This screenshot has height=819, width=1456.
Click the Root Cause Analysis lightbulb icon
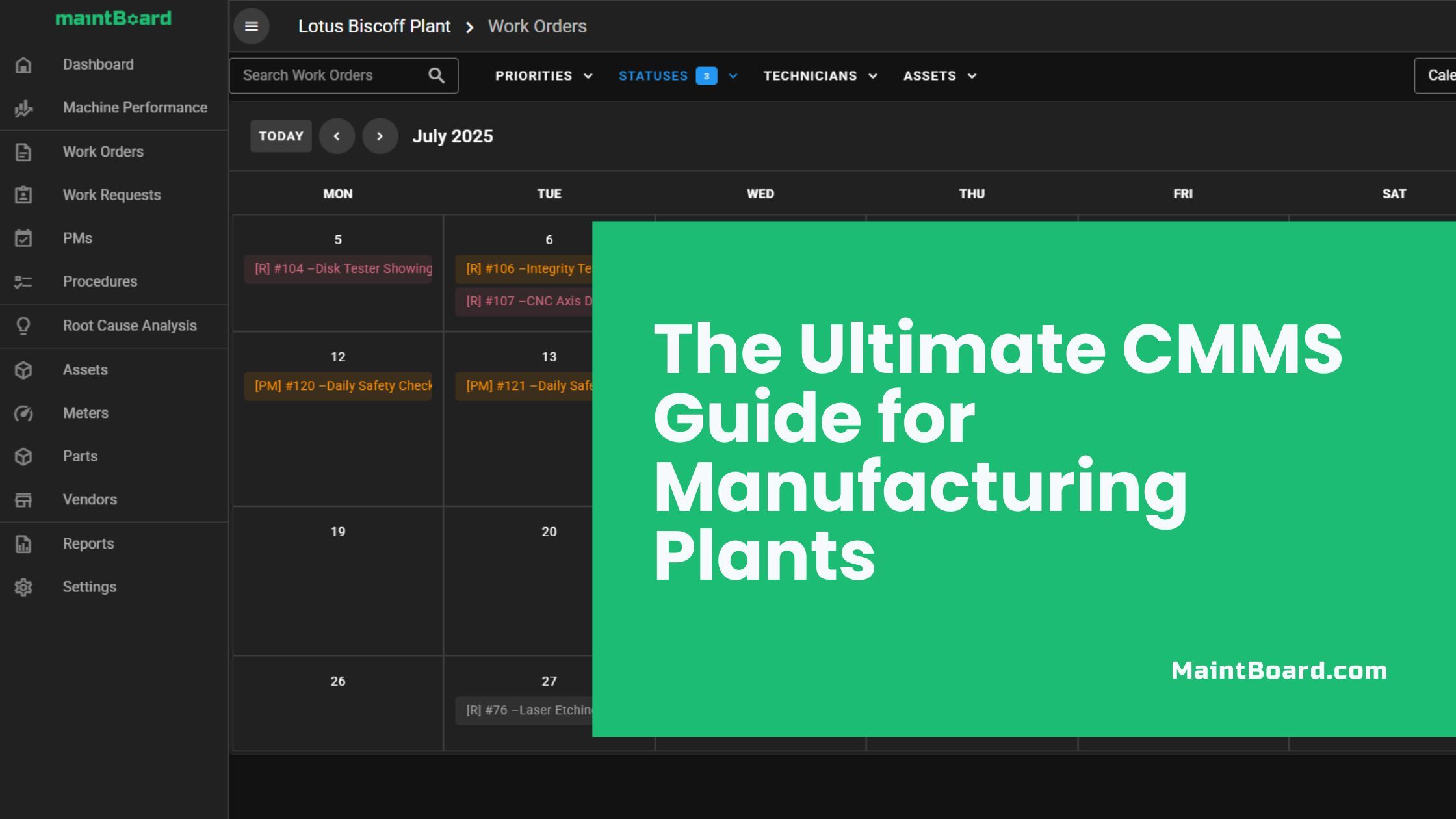[x=23, y=325]
